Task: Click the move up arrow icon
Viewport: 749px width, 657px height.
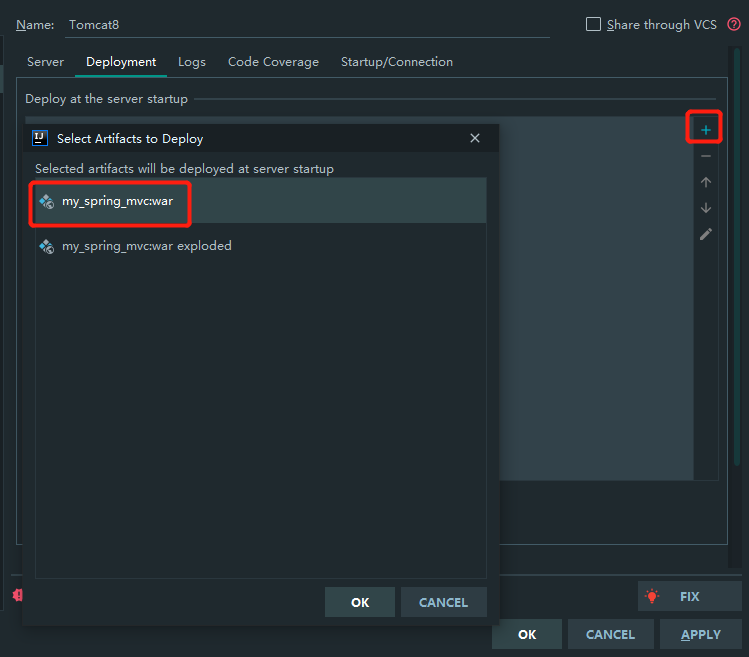Action: coord(706,182)
